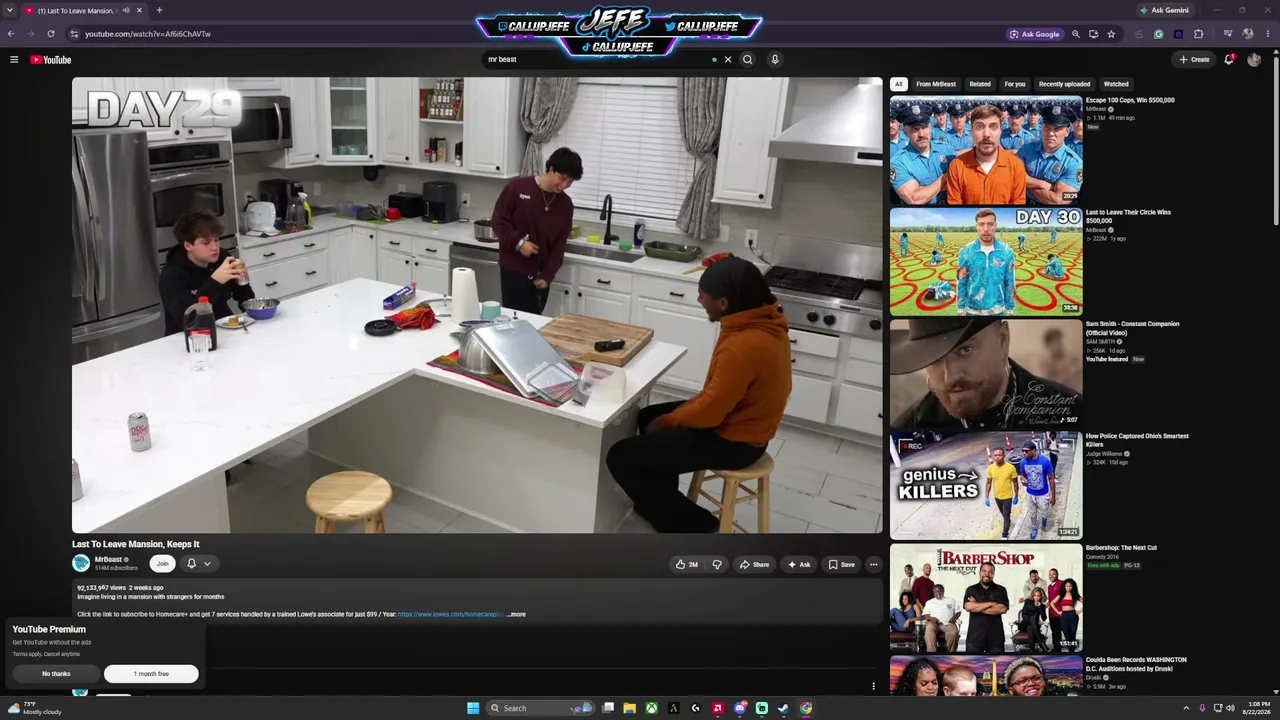Click the Windows taskbar Search box
Screen dimensions: 1280x720
tap(540, 708)
